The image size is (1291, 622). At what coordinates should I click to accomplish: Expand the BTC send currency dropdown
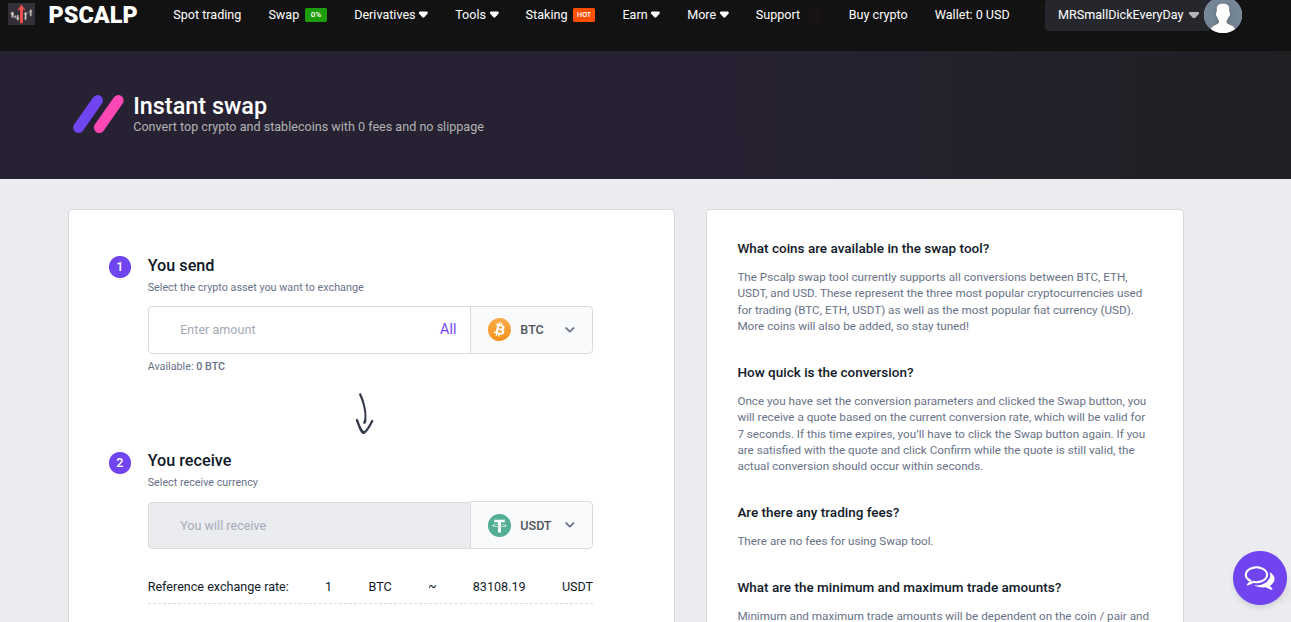click(531, 330)
